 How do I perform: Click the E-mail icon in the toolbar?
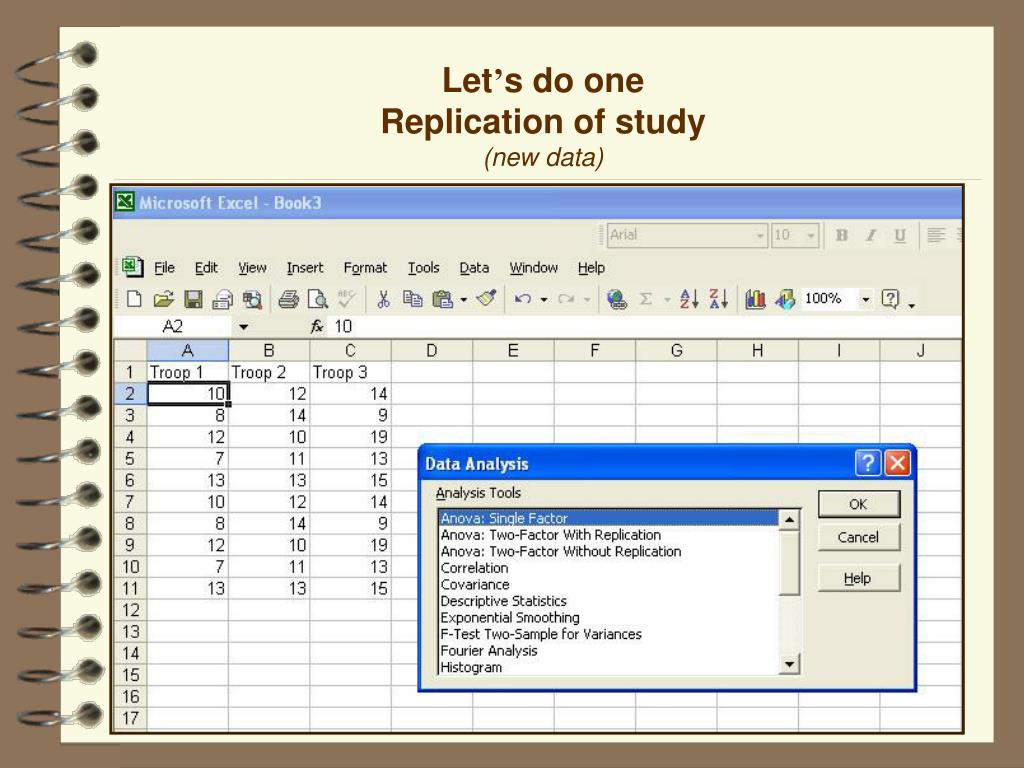223,299
